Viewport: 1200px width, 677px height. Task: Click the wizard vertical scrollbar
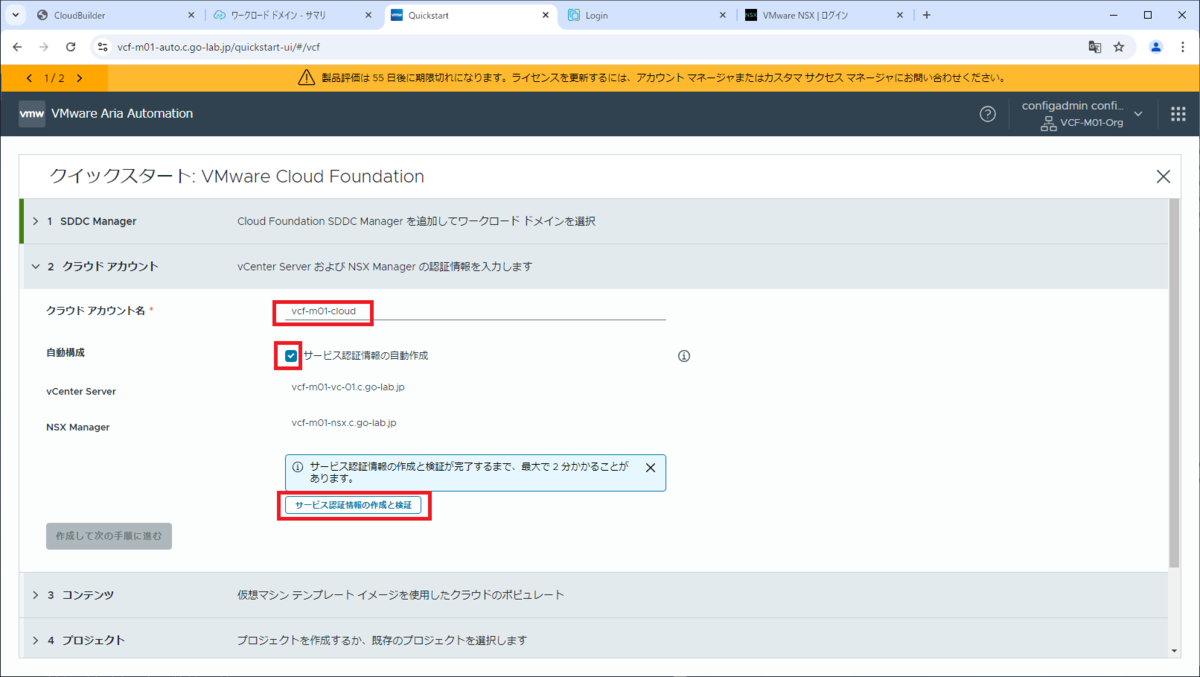1174,381
